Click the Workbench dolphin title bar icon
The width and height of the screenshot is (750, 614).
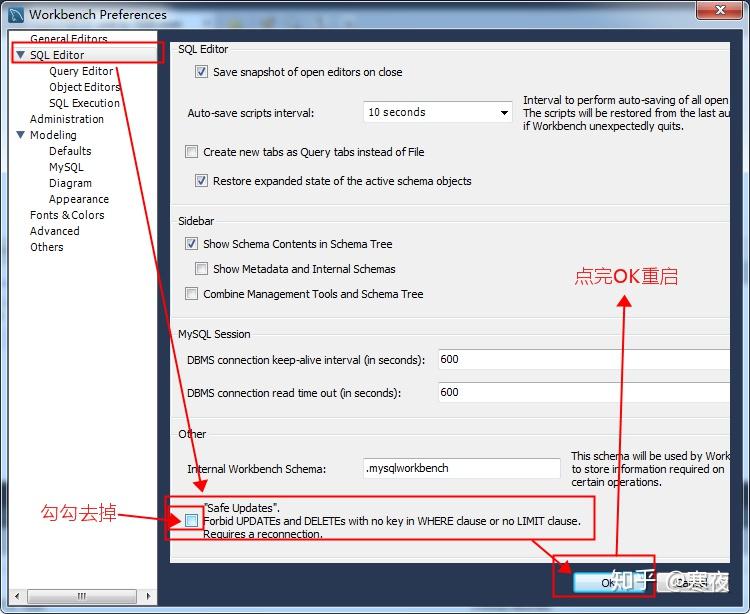click(16, 15)
